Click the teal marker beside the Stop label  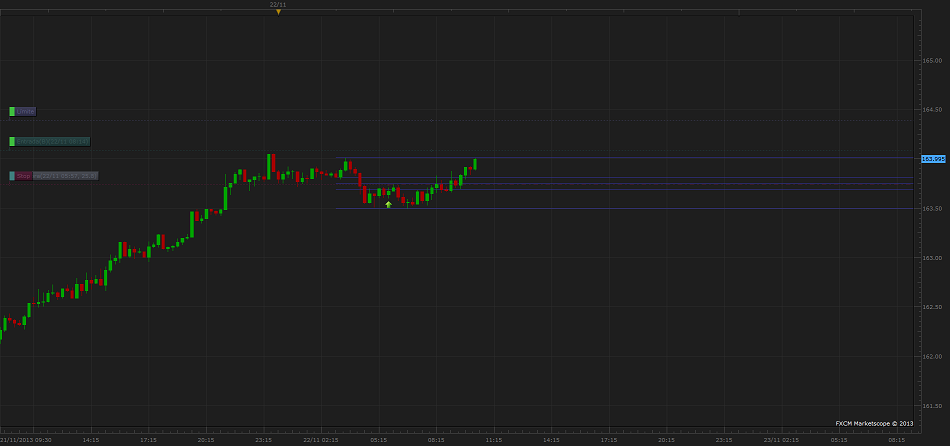(12, 176)
